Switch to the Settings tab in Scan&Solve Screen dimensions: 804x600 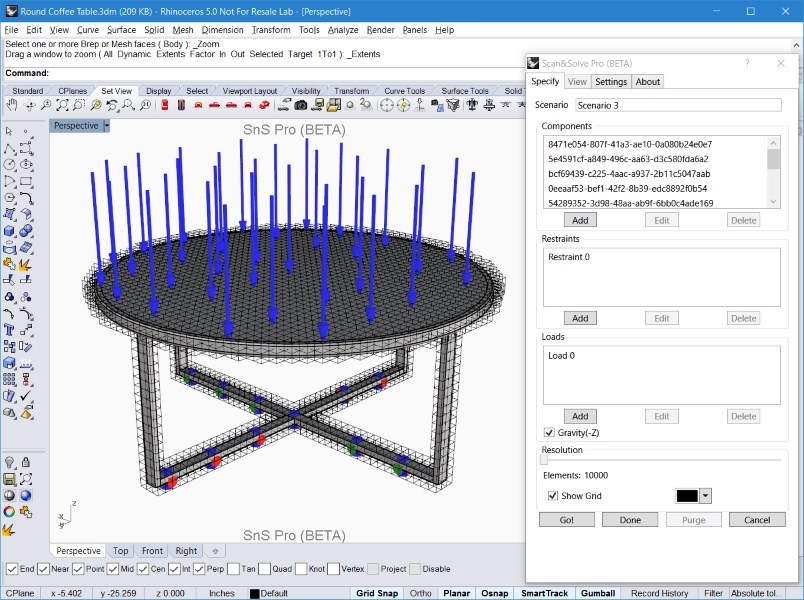coord(611,82)
